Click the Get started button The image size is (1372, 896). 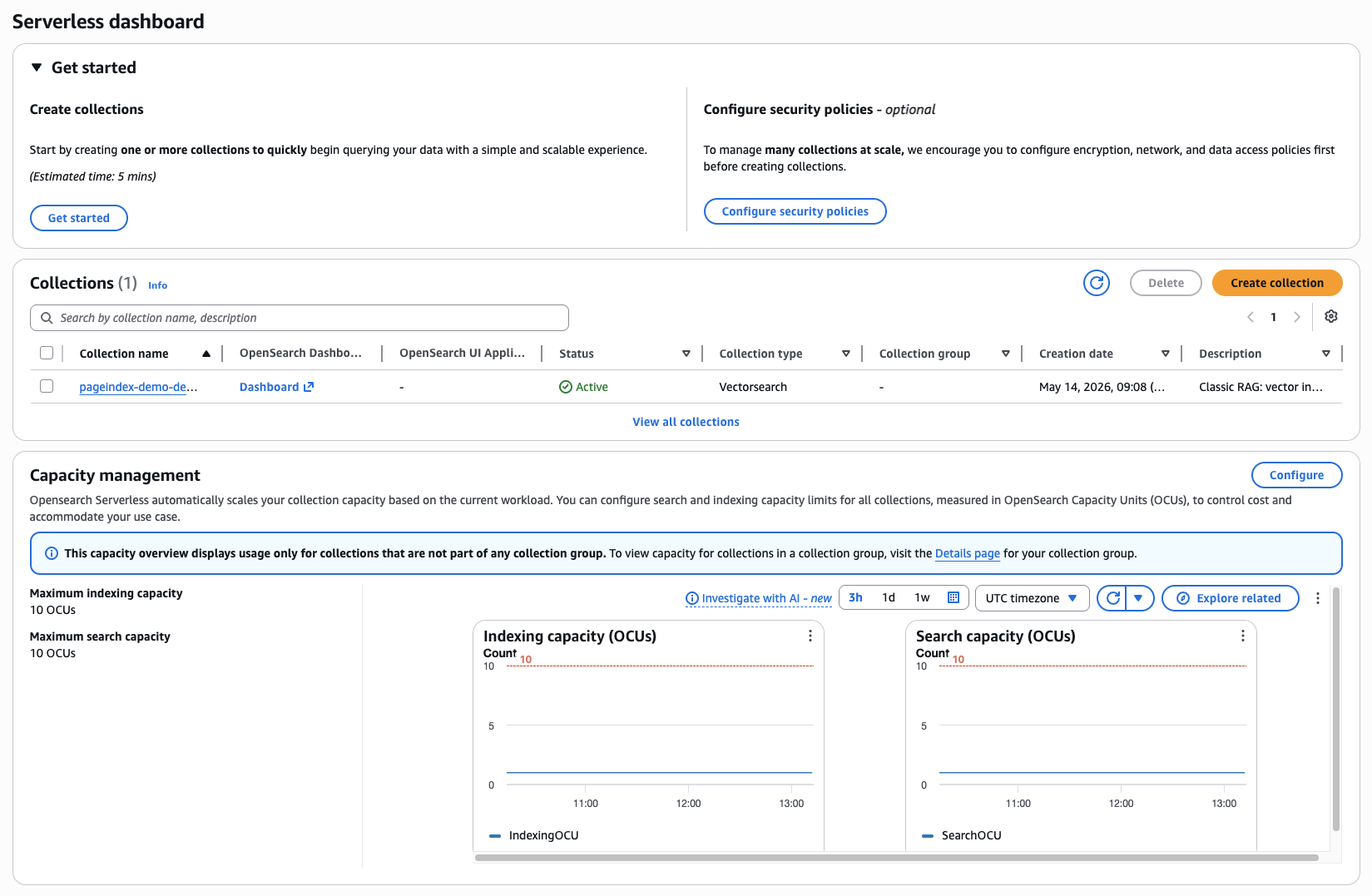[79, 218]
